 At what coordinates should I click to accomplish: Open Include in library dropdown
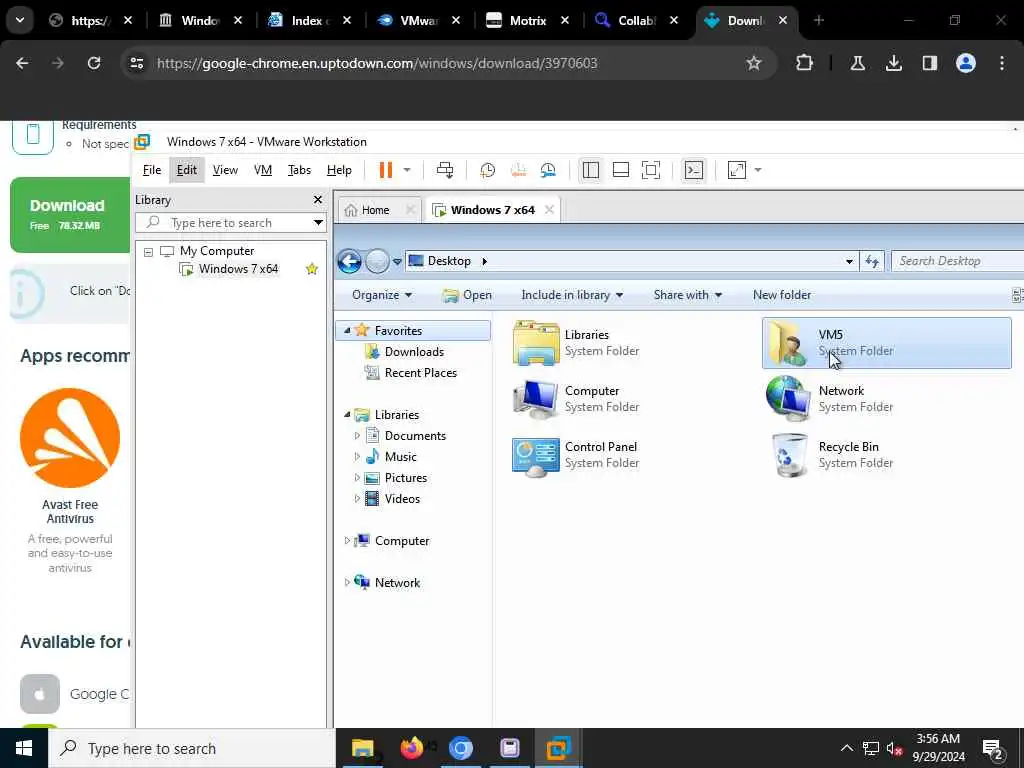pyautogui.click(x=572, y=295)
